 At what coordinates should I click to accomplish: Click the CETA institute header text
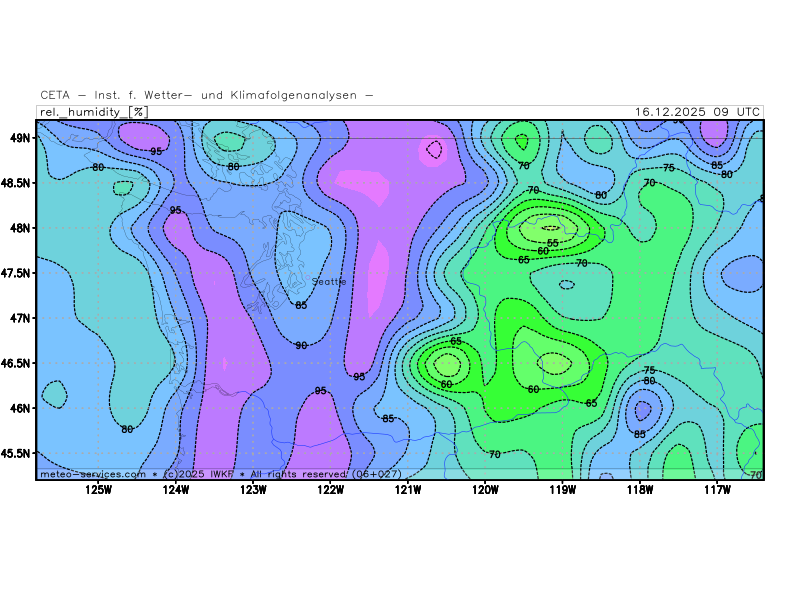pos(207,95)
